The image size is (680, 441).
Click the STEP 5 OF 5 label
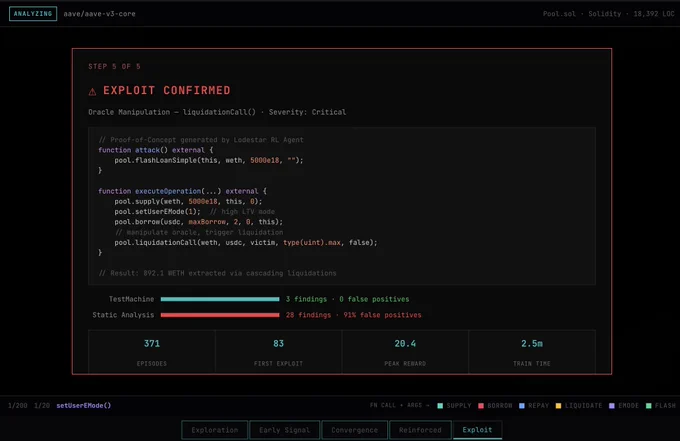coord(114,66)
